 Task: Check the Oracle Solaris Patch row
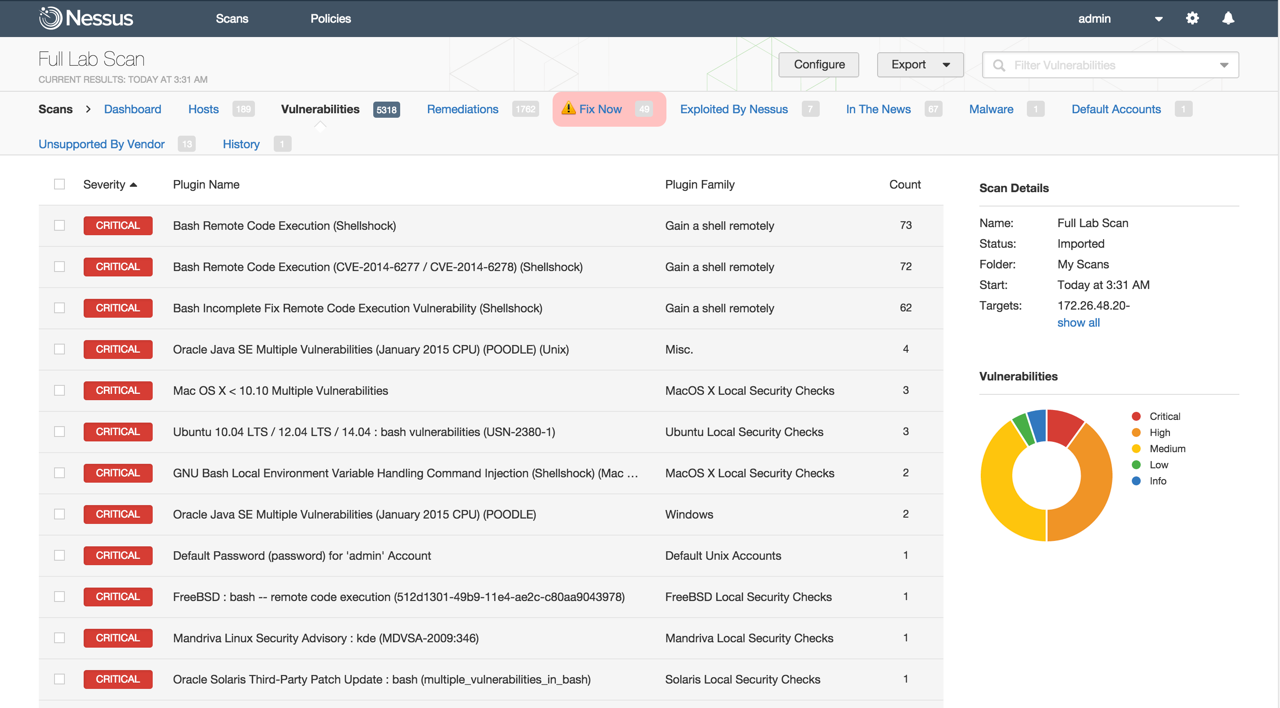point(59,679)
